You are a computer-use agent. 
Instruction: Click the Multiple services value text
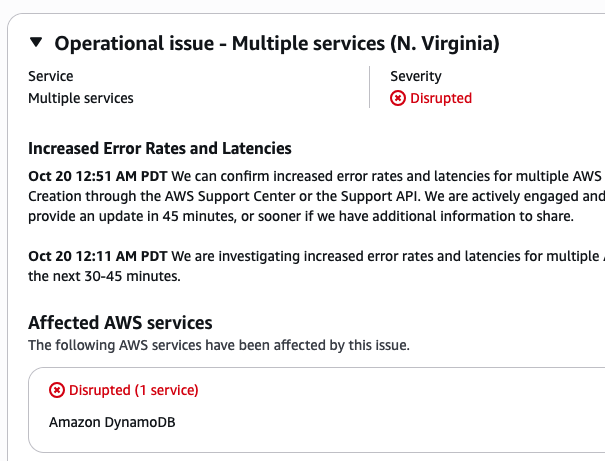pyautogui.click(x=80, y=98)
